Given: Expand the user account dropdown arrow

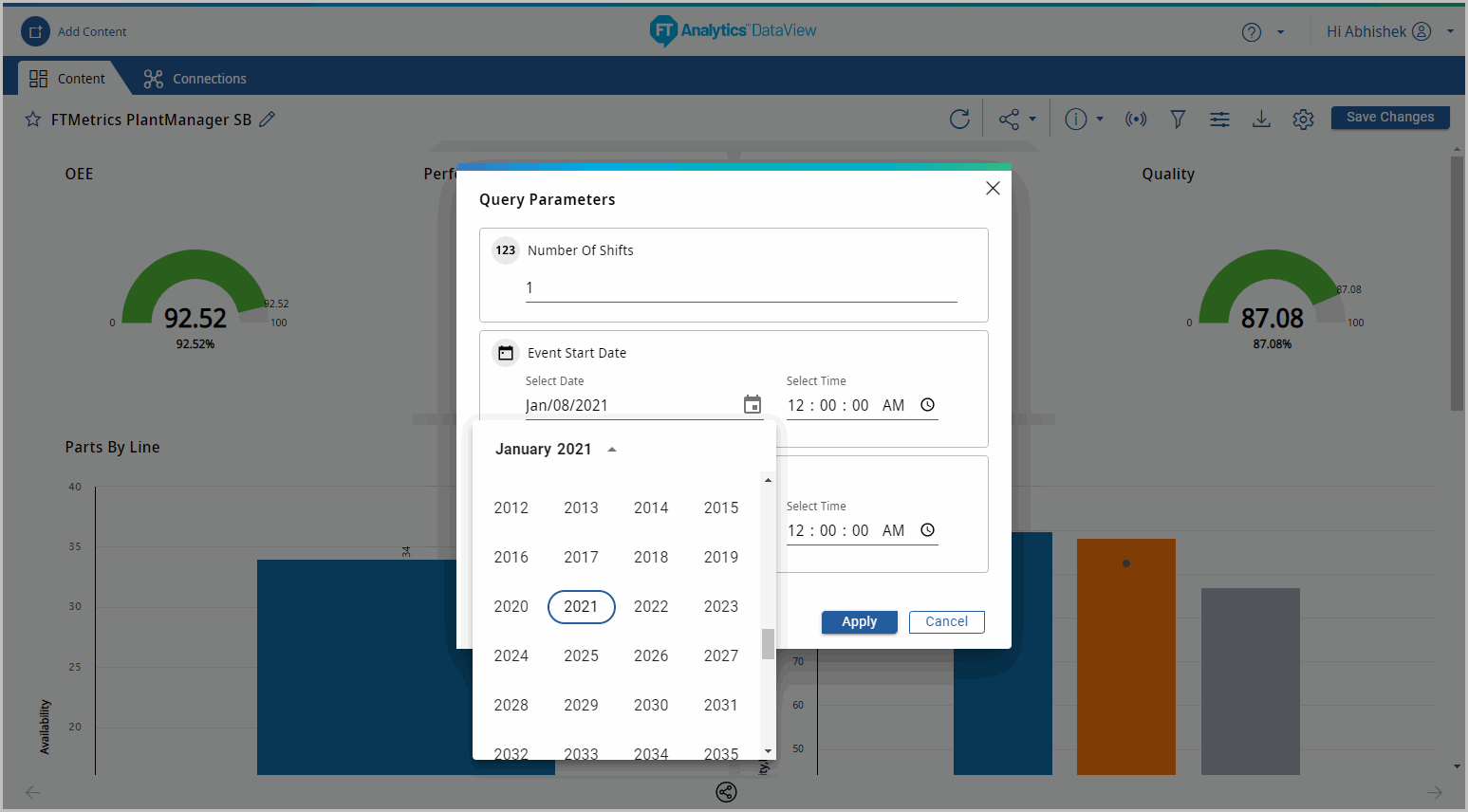Looking at the screenshot, I should [1450, 31].
